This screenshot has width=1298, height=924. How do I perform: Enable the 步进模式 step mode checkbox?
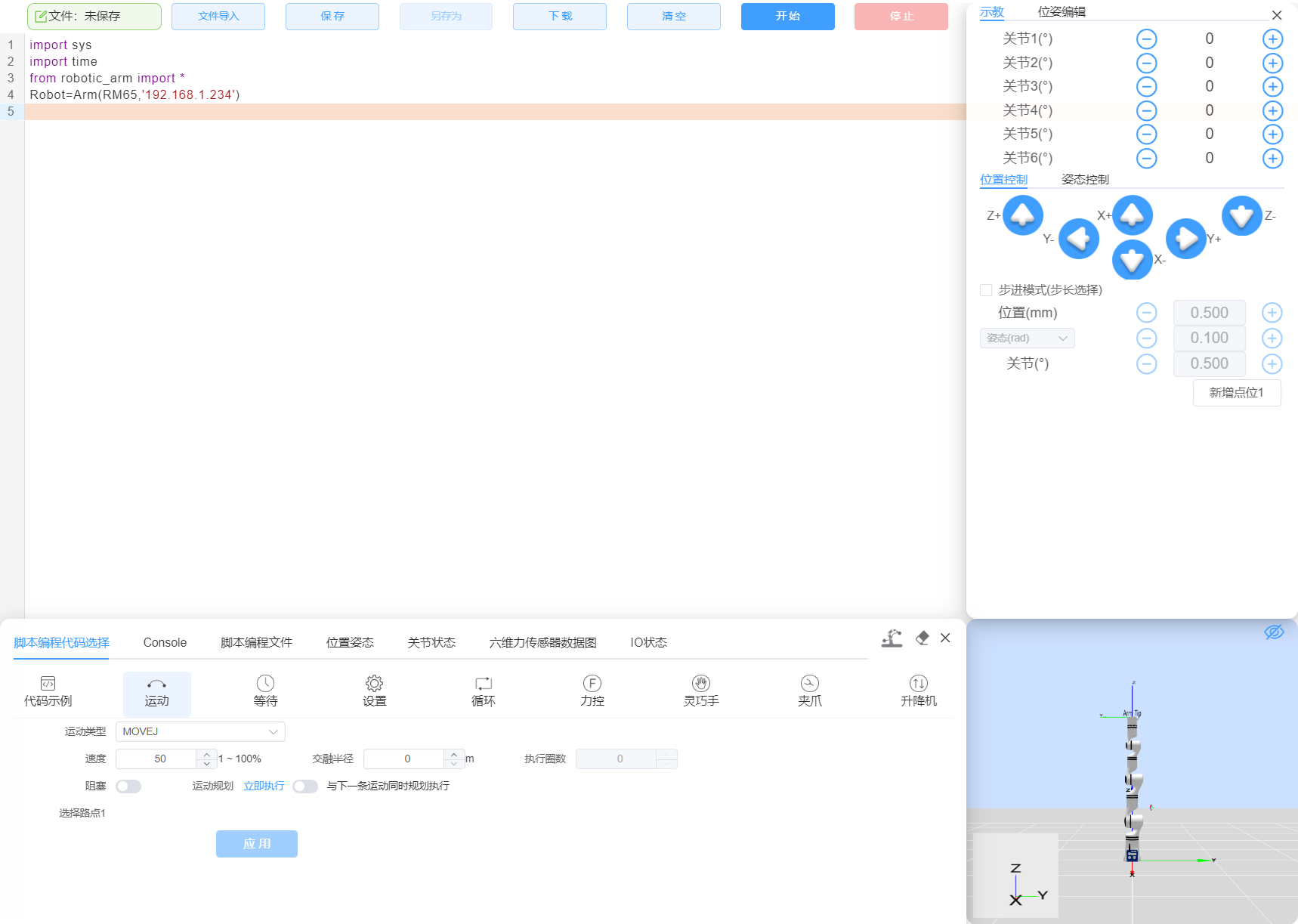(x=986, y=289)
